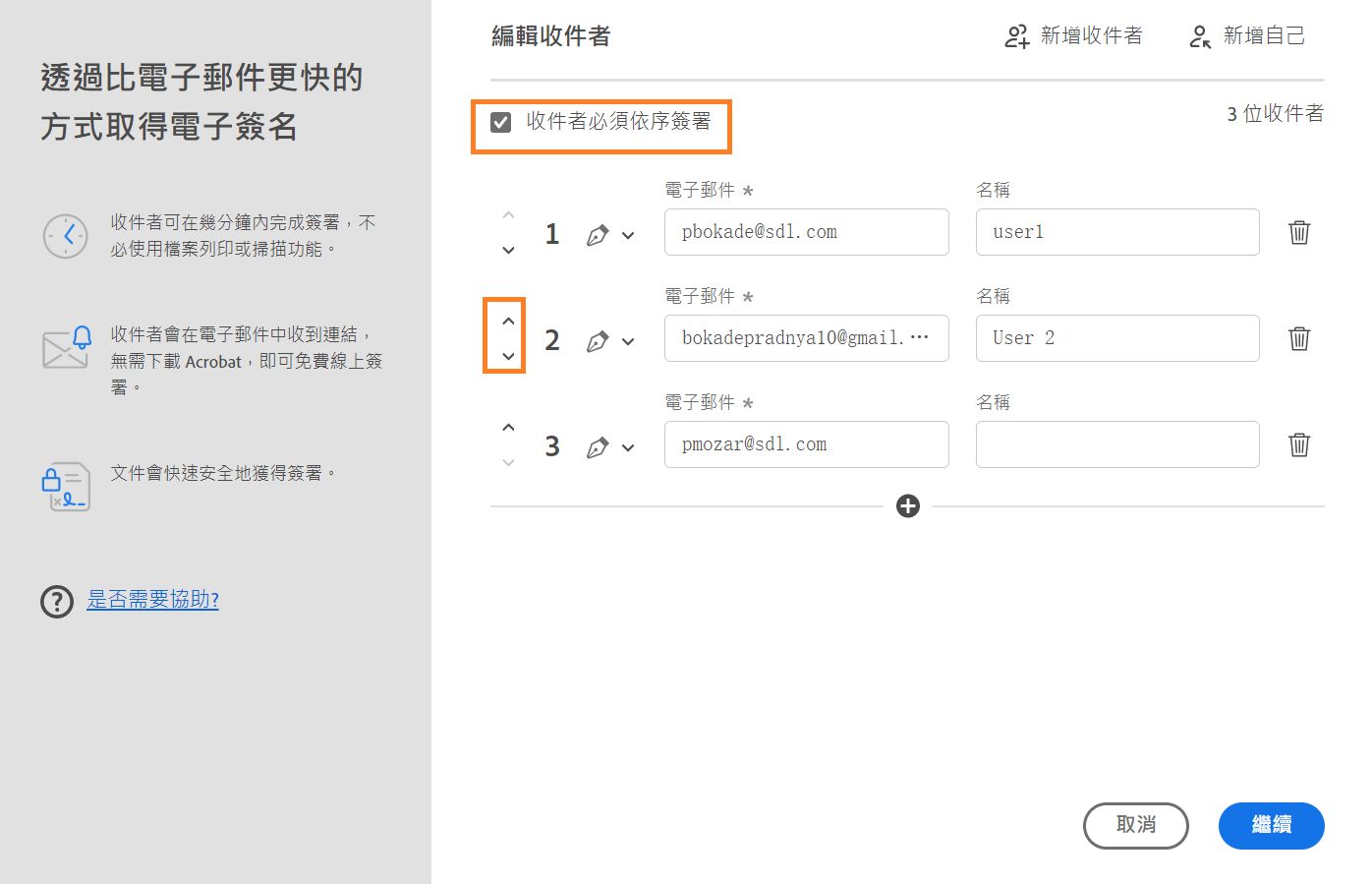
Task: Open the 是否需要協助? help link
Action: (x=152, y=601)
